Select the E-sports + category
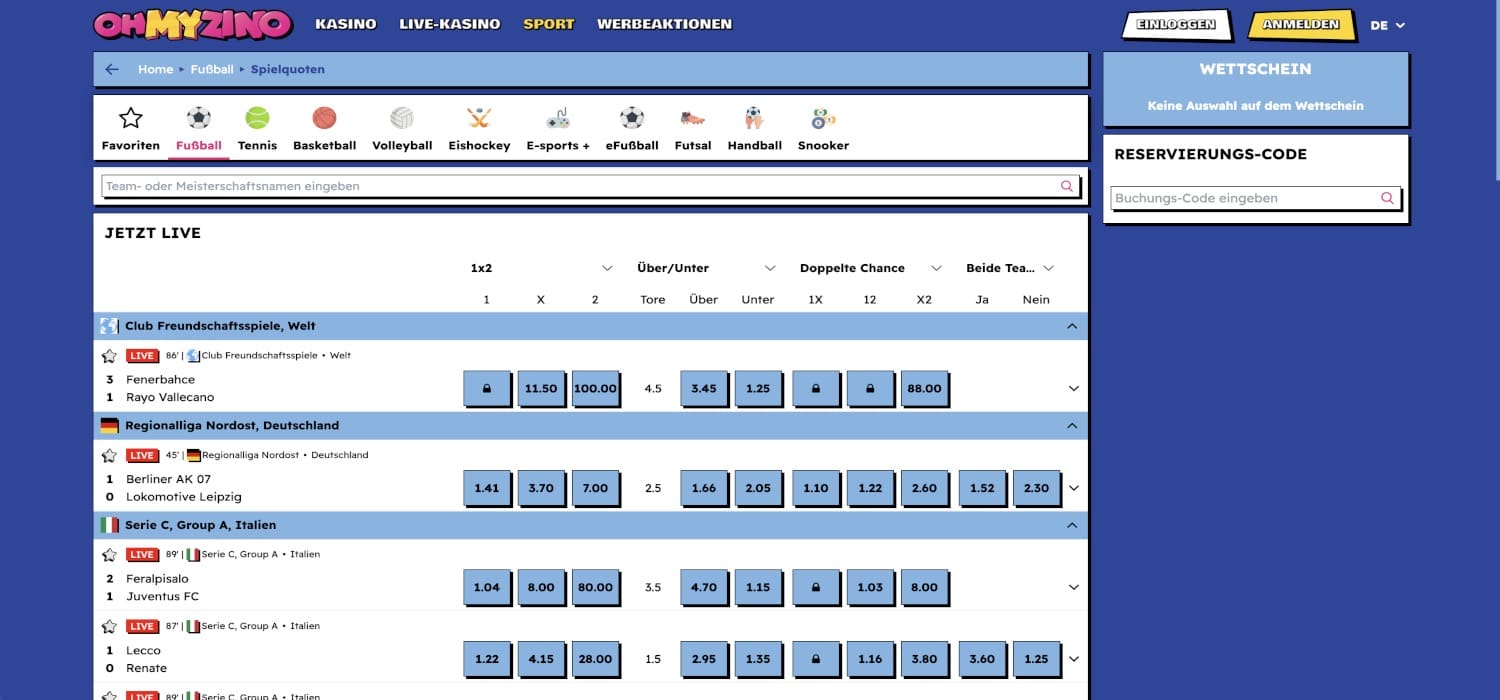This screenshot has height=700, width=1500. [558, 129]
